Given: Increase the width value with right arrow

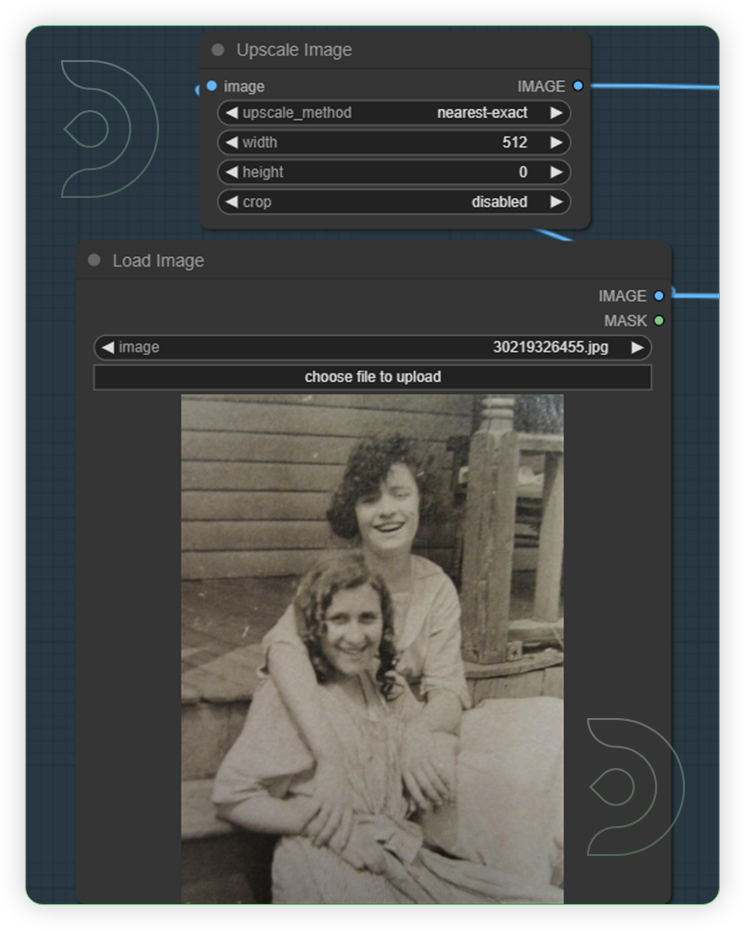Looking at the screenshot, I should coord(556,142).
